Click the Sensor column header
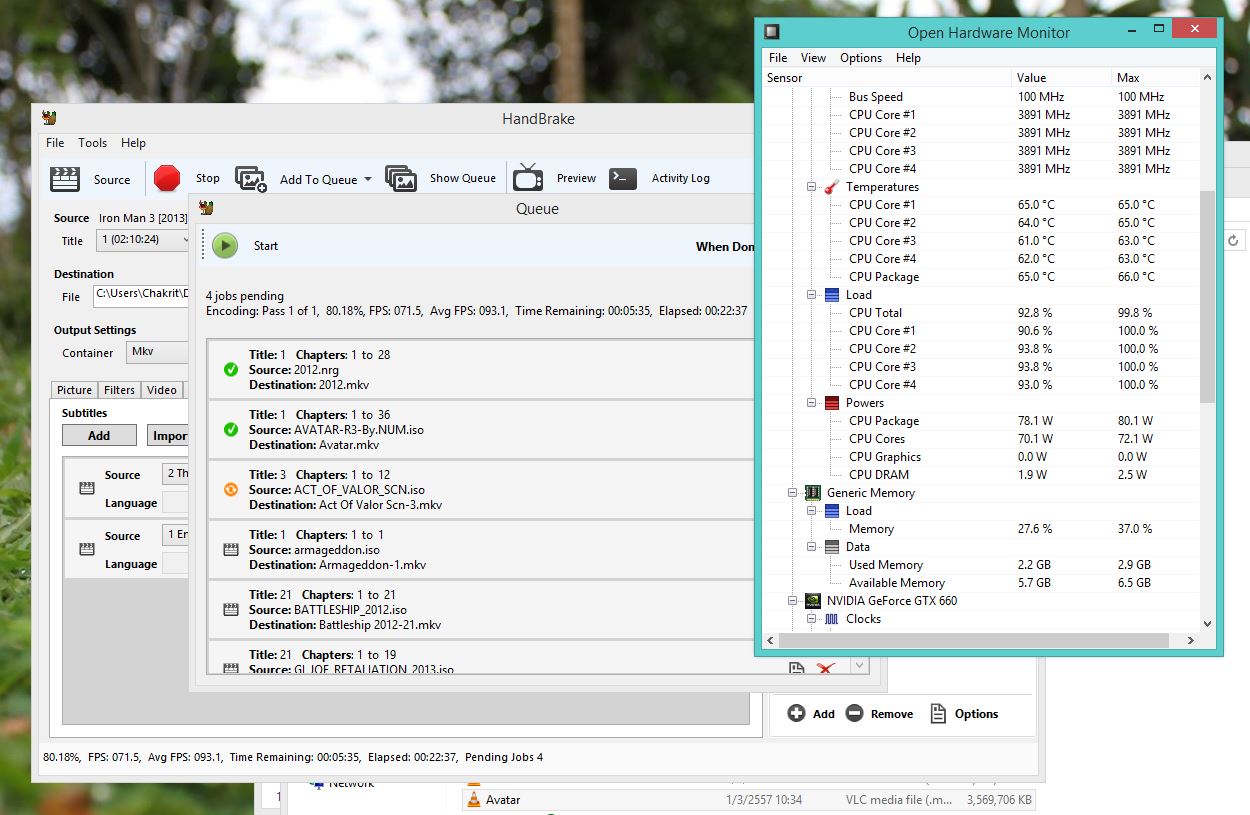The height and width of the screenshot is (815, 1250). pyautogui.click(x=888, y=78)
